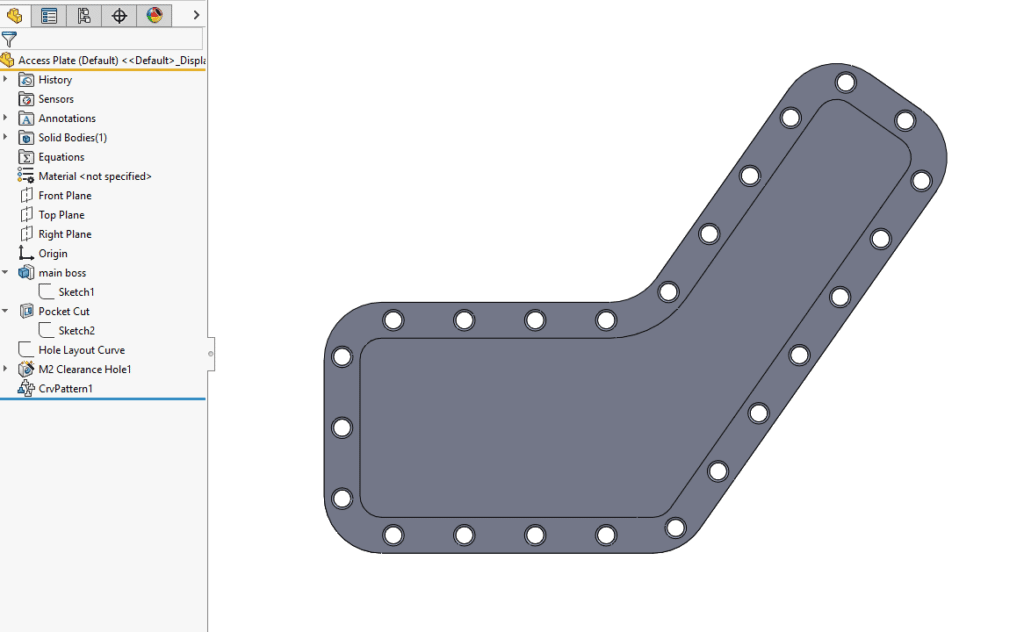Image resolution: width=1024 pixels, height=632 pixels.
Task: Expand the Annotations folder
Action: tap(7, 118)
